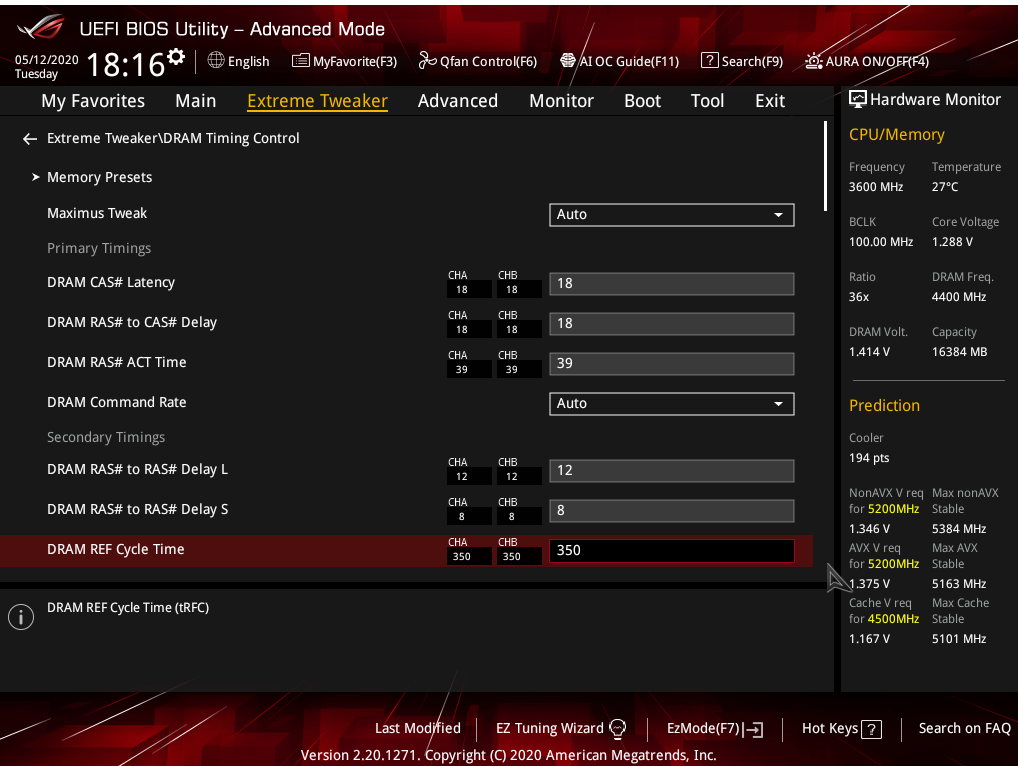Image resolution: width=1018 pixels, height=766 pixels.
Task: Click the info circle icon
Action: [x=21, y=617]
